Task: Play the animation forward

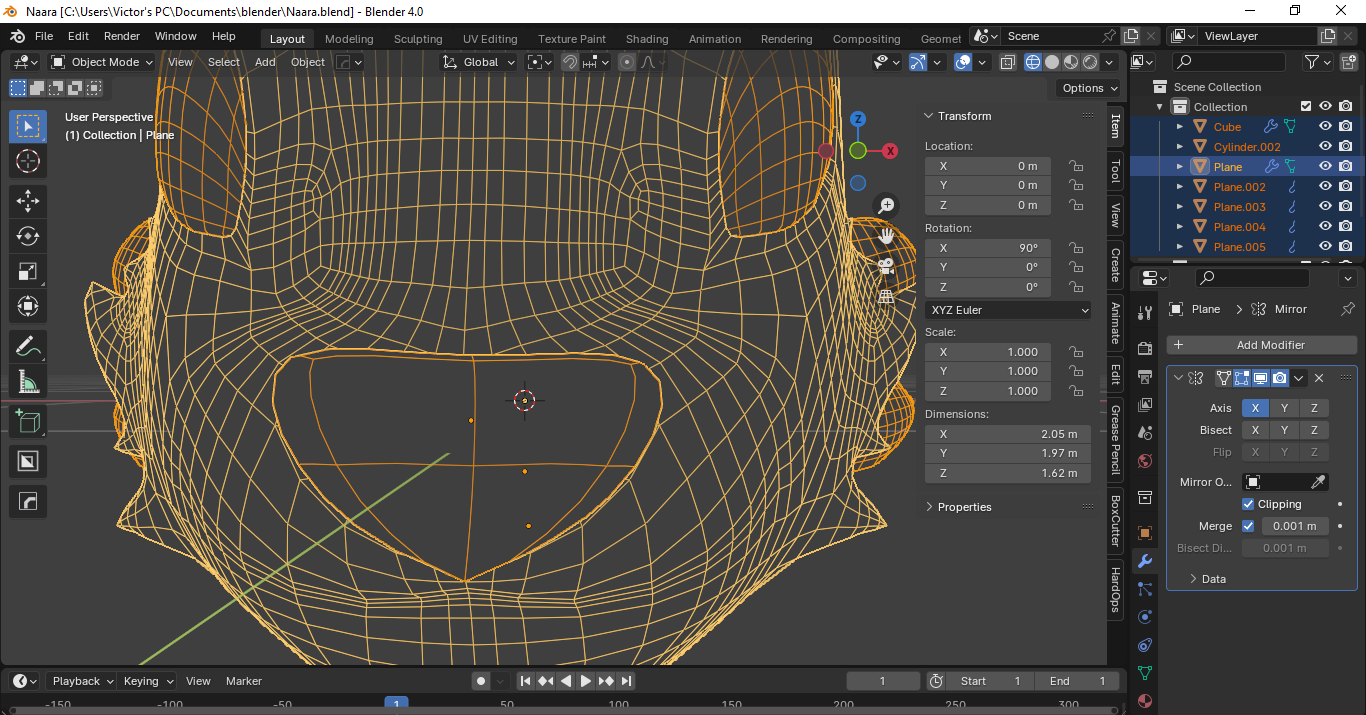Action: click(586, 681)
